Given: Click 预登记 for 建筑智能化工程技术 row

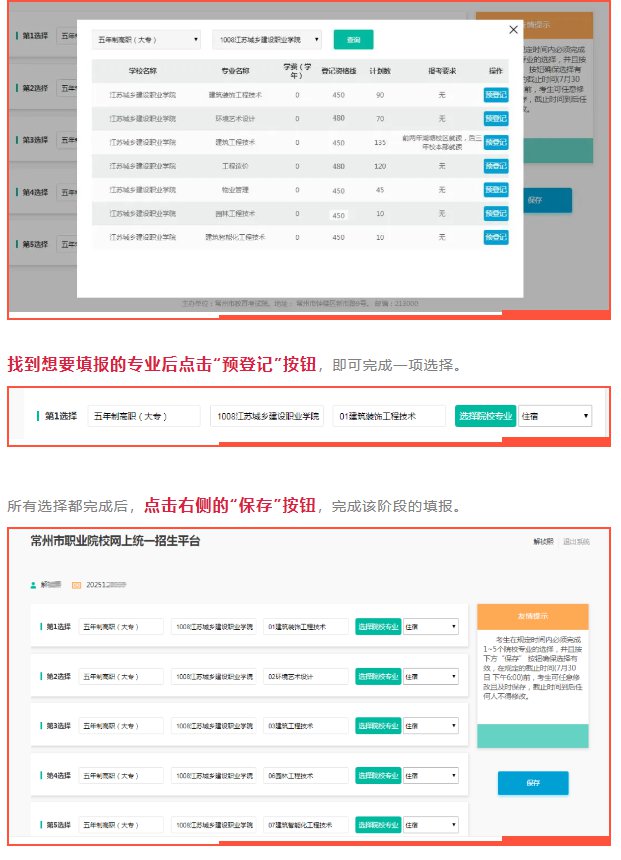Looking at the screenshot, I should pyautogui.click(x=496, y=237).
